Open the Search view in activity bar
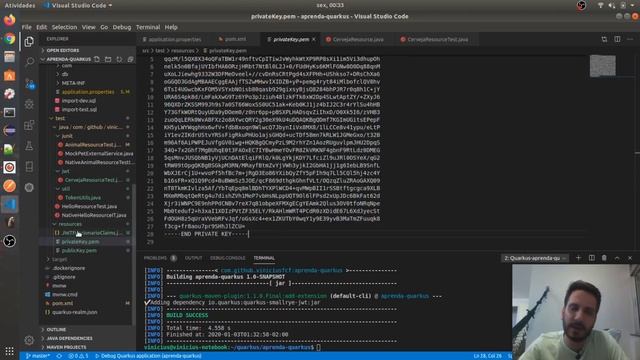Image resolution: width=640 pixels, height=360 pixels. (x=29, y=62)
